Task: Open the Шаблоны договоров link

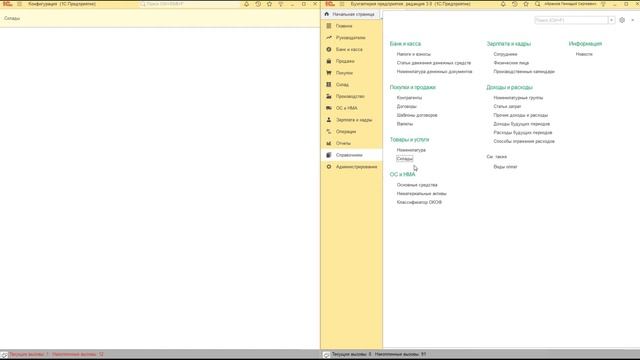Action: click(x=417, y=116)
